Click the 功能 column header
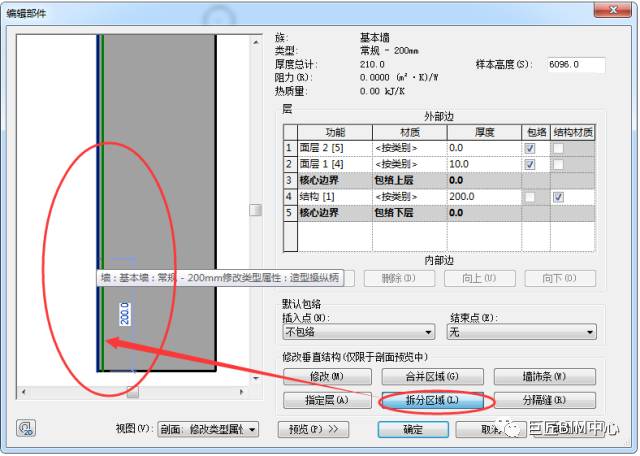Viewport: 640px width, 456px height. pyautogui.click(x=335, y=133)
